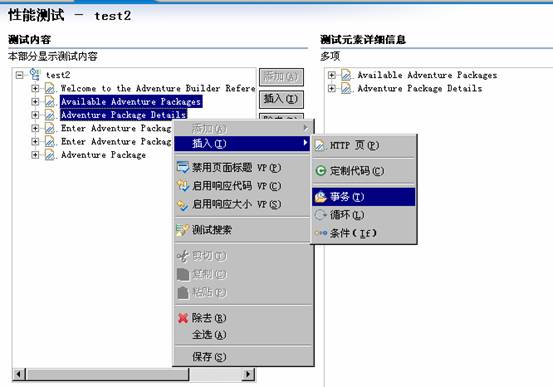
Task: Select Available Adventure Packages in test contents tree
Action: pyautogui.click(x=131, y=102)
